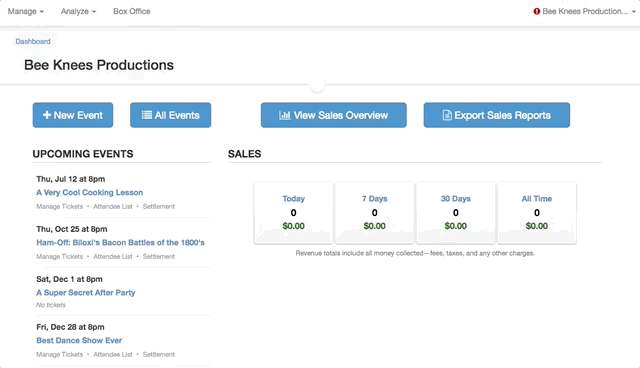Click the UPCOMING EVENTS section heading

[83, 154]
